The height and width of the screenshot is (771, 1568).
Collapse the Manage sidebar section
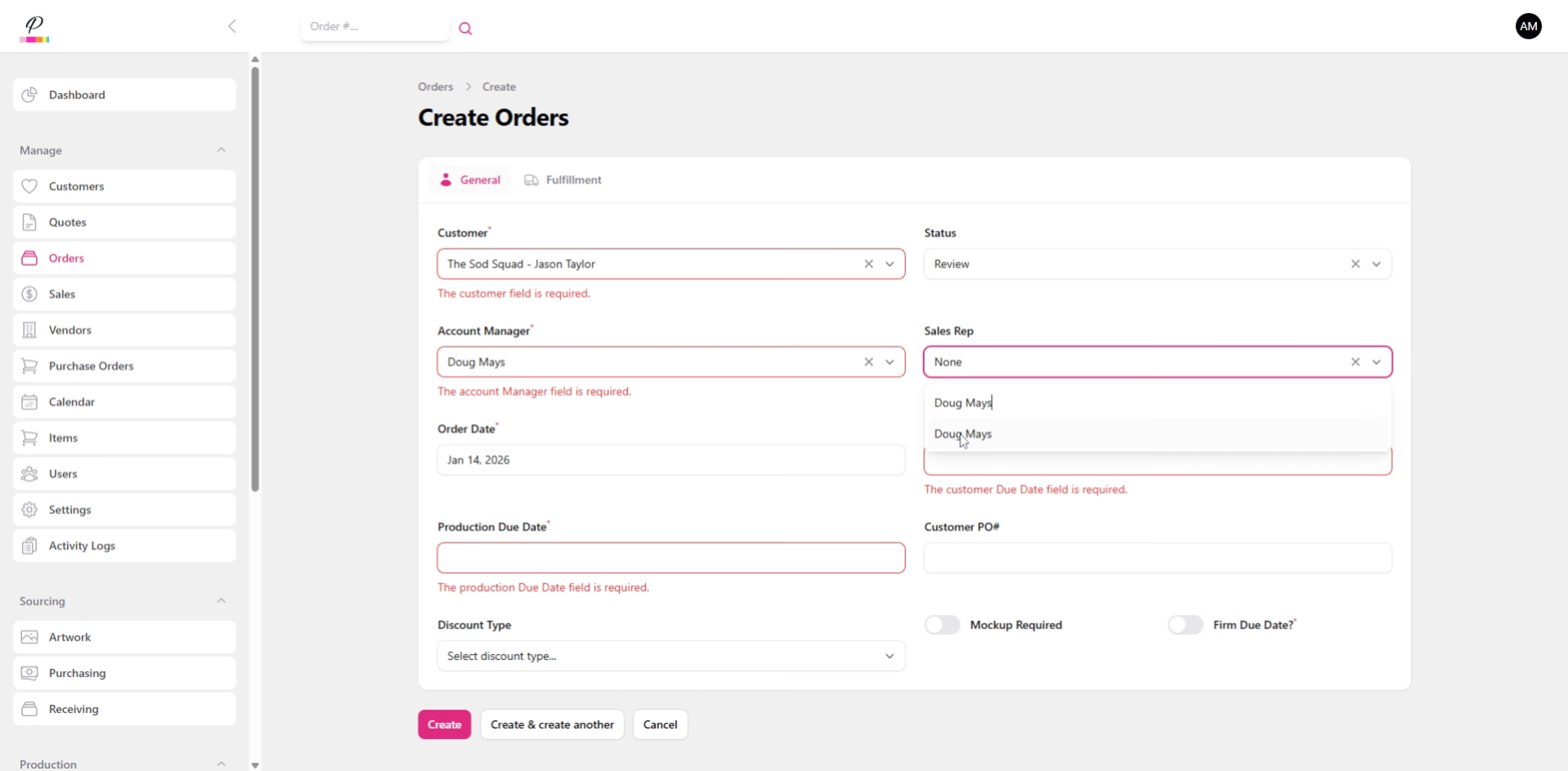point(220,150)
